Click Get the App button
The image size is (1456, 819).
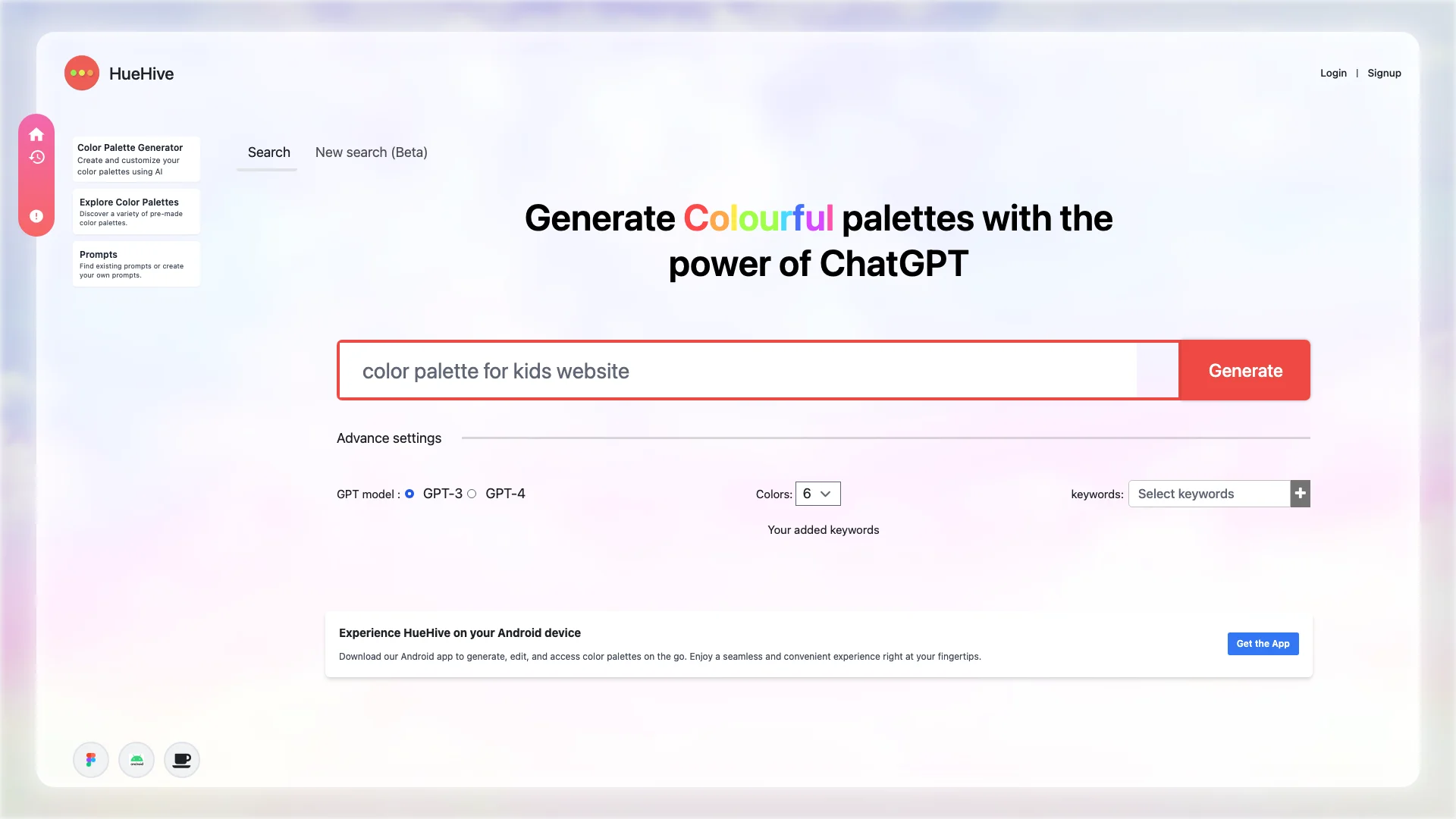click(x=1263, y=644)
